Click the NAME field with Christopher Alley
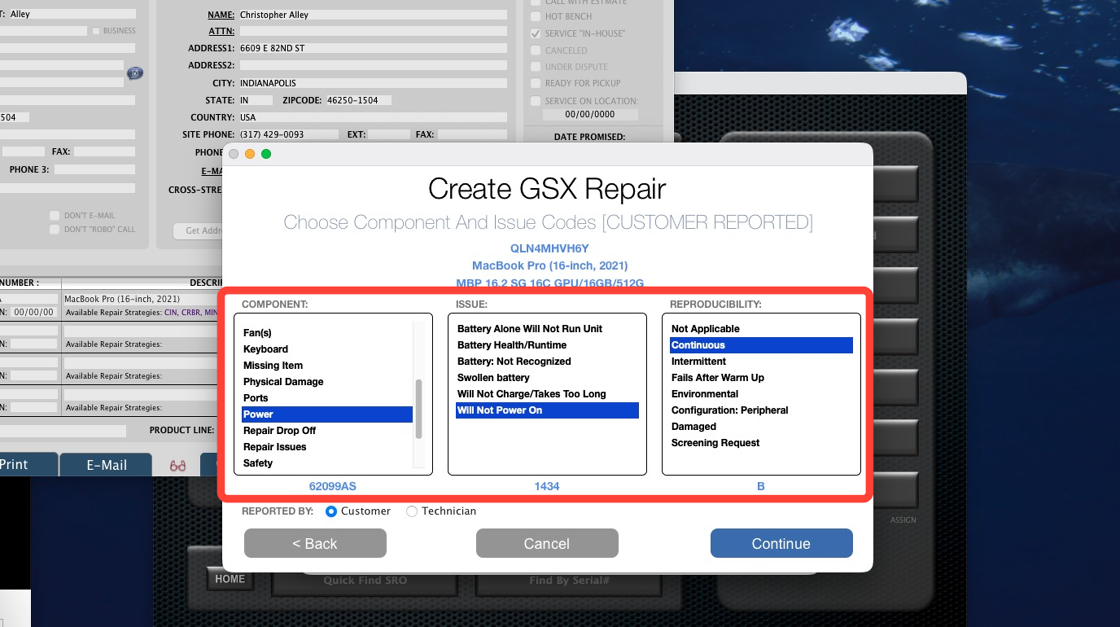The width and height of the screenshot is (1120, 627). click(372, 14)
